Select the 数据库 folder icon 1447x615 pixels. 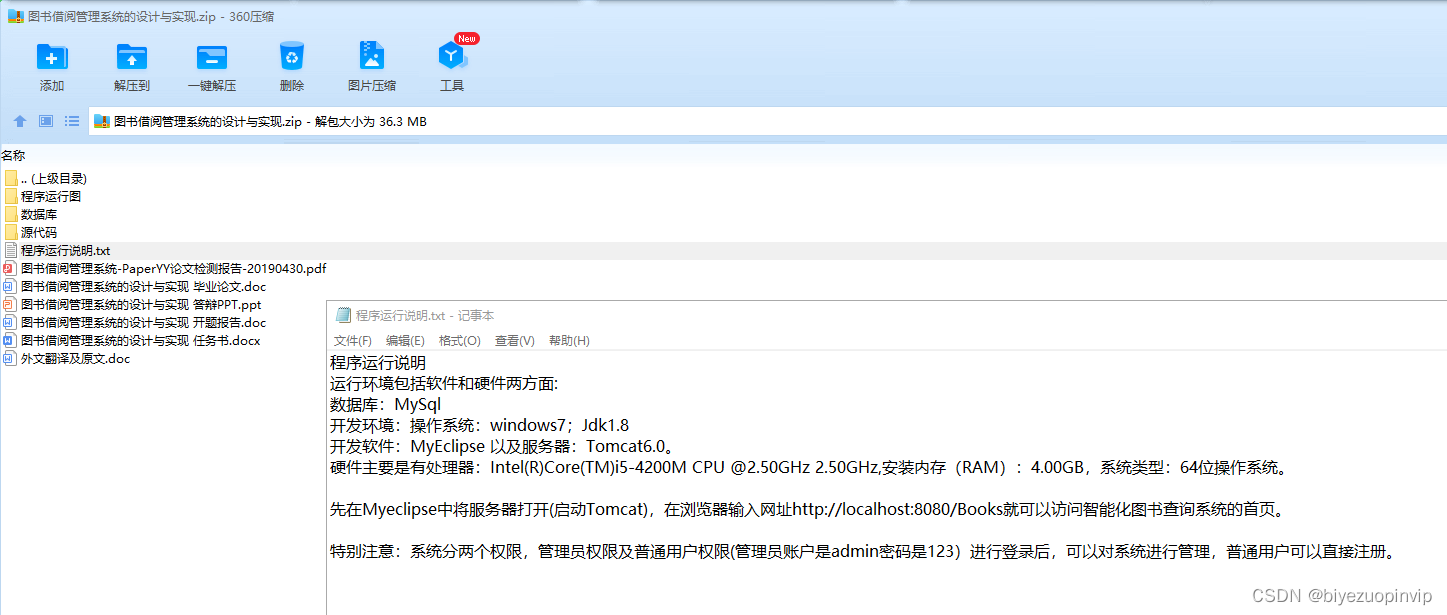pyautogui.click(x=11, y=214)
